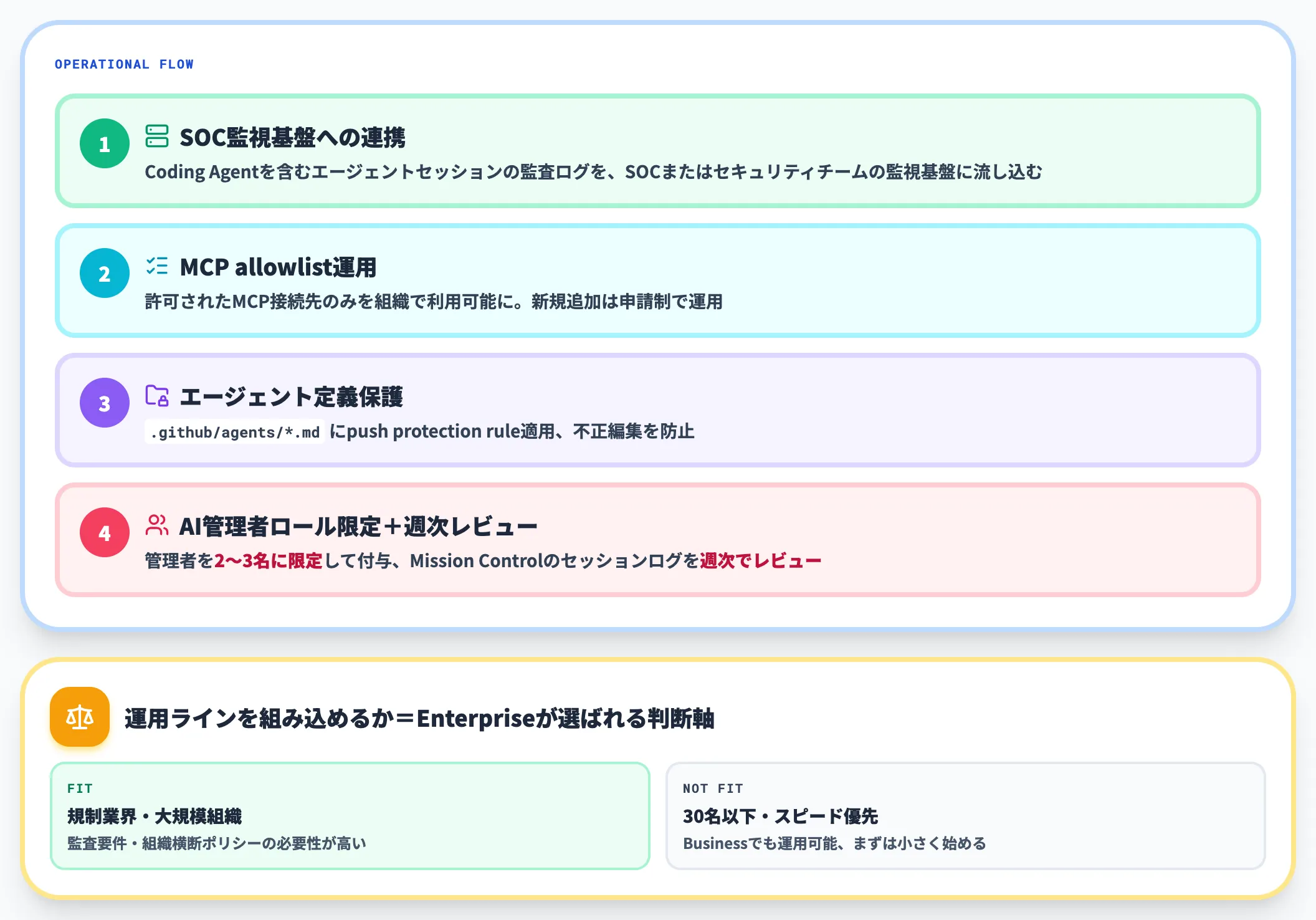Click the 許可されたMCP接続先 description text

tap(434, 302)
